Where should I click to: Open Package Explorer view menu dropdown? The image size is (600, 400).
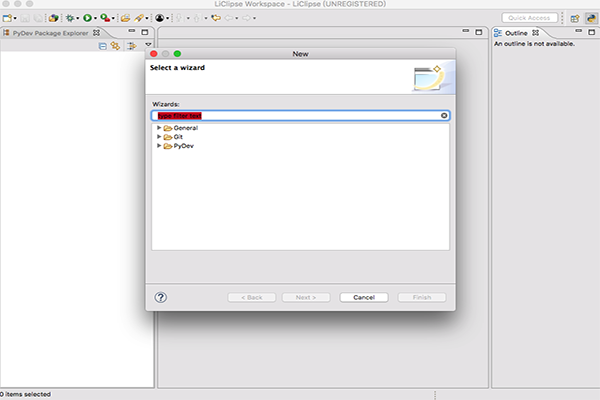tap(148, 45)
